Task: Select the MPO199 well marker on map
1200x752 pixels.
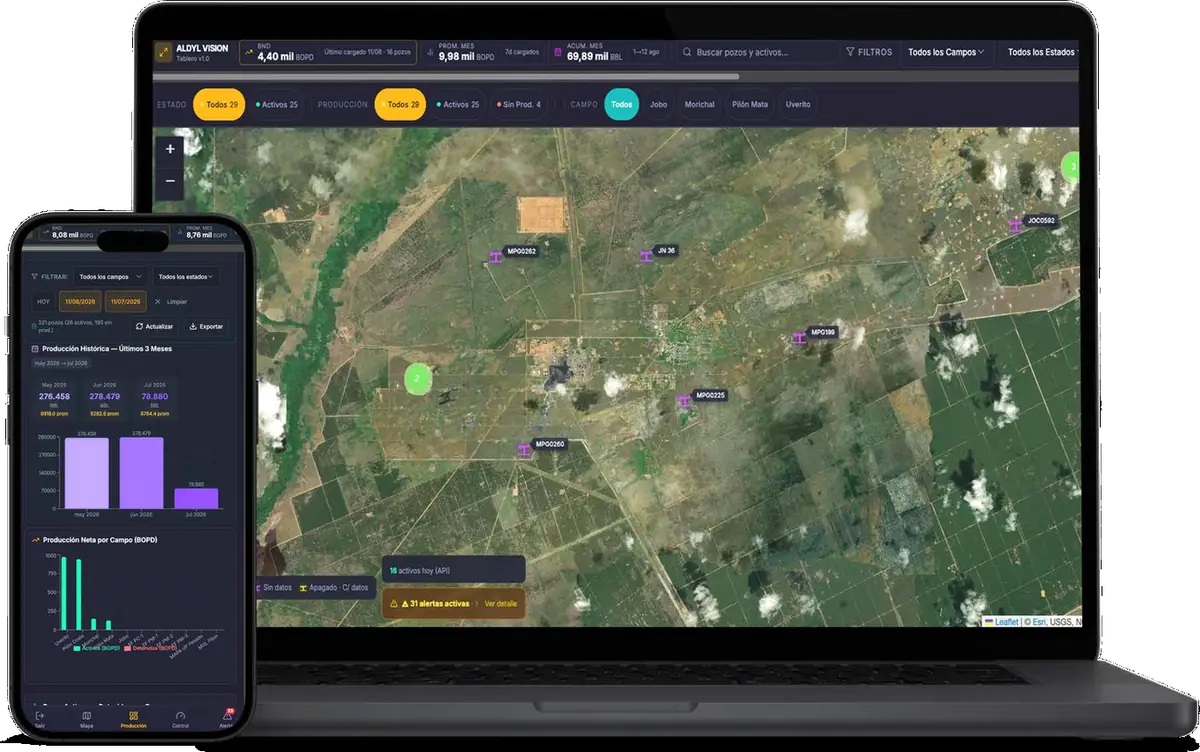Action: [798, 338]
